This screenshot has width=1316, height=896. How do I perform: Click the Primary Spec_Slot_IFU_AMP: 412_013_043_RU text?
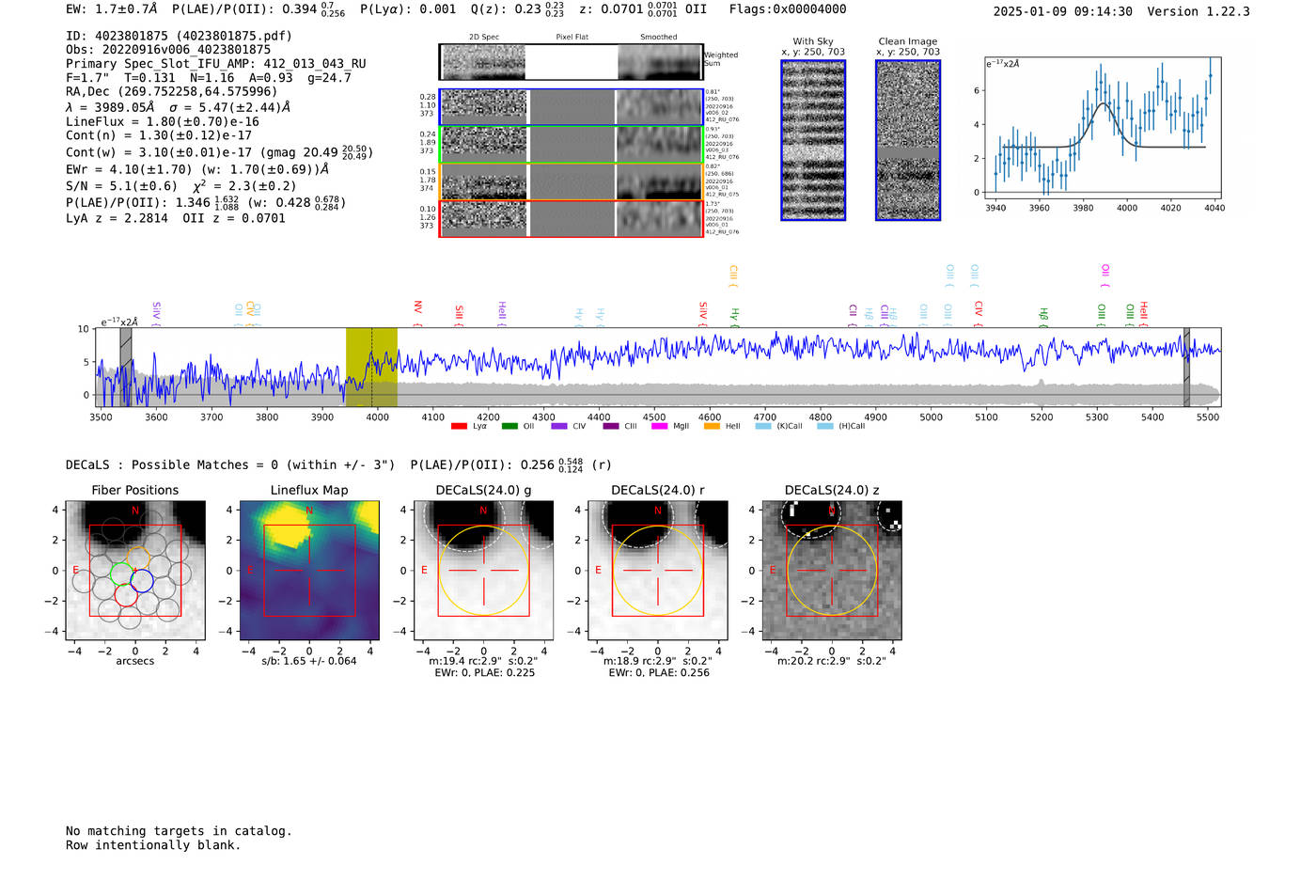point(216,64)
